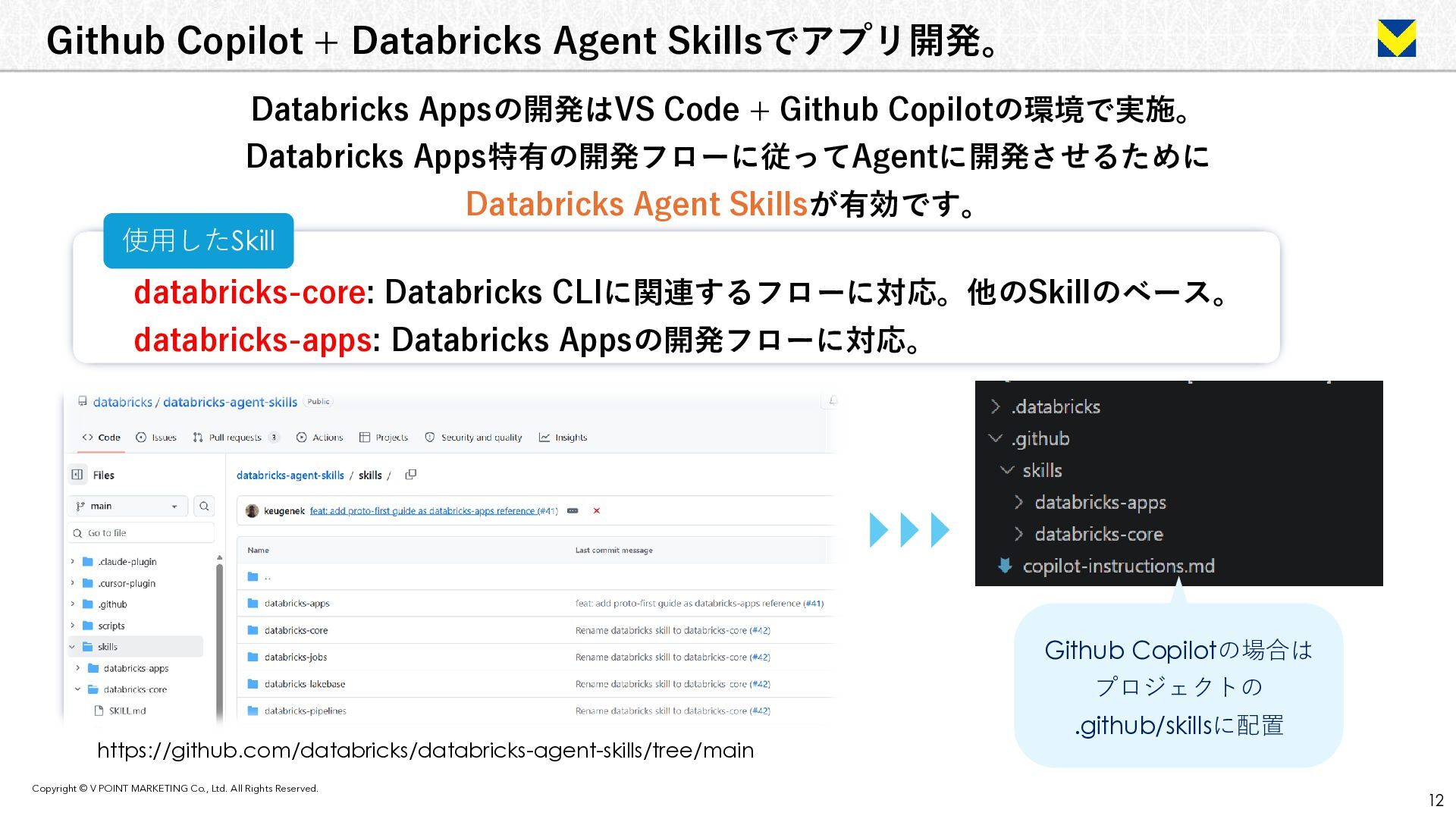Click the databricks-agent-skills repository name link
Viewport: 1456px width, 819px height.
coord(230,402)
